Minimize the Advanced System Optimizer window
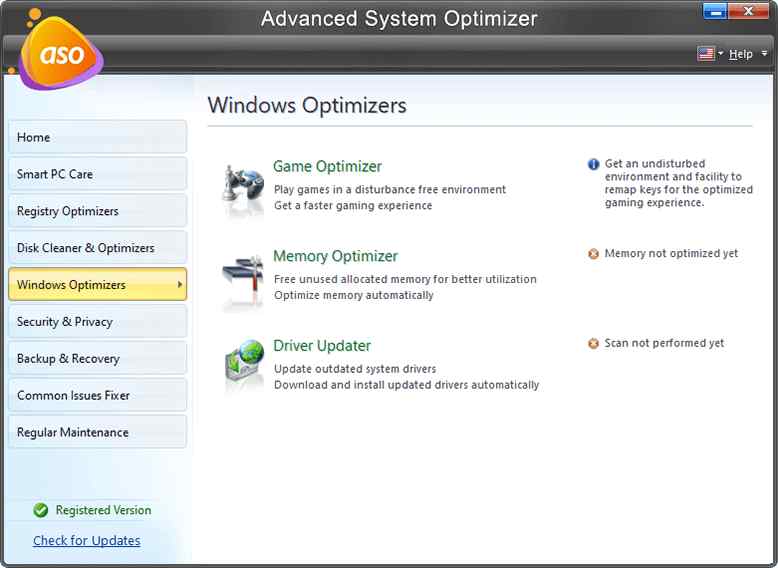Viewport: 778px width, 568px height. (715, 11)
